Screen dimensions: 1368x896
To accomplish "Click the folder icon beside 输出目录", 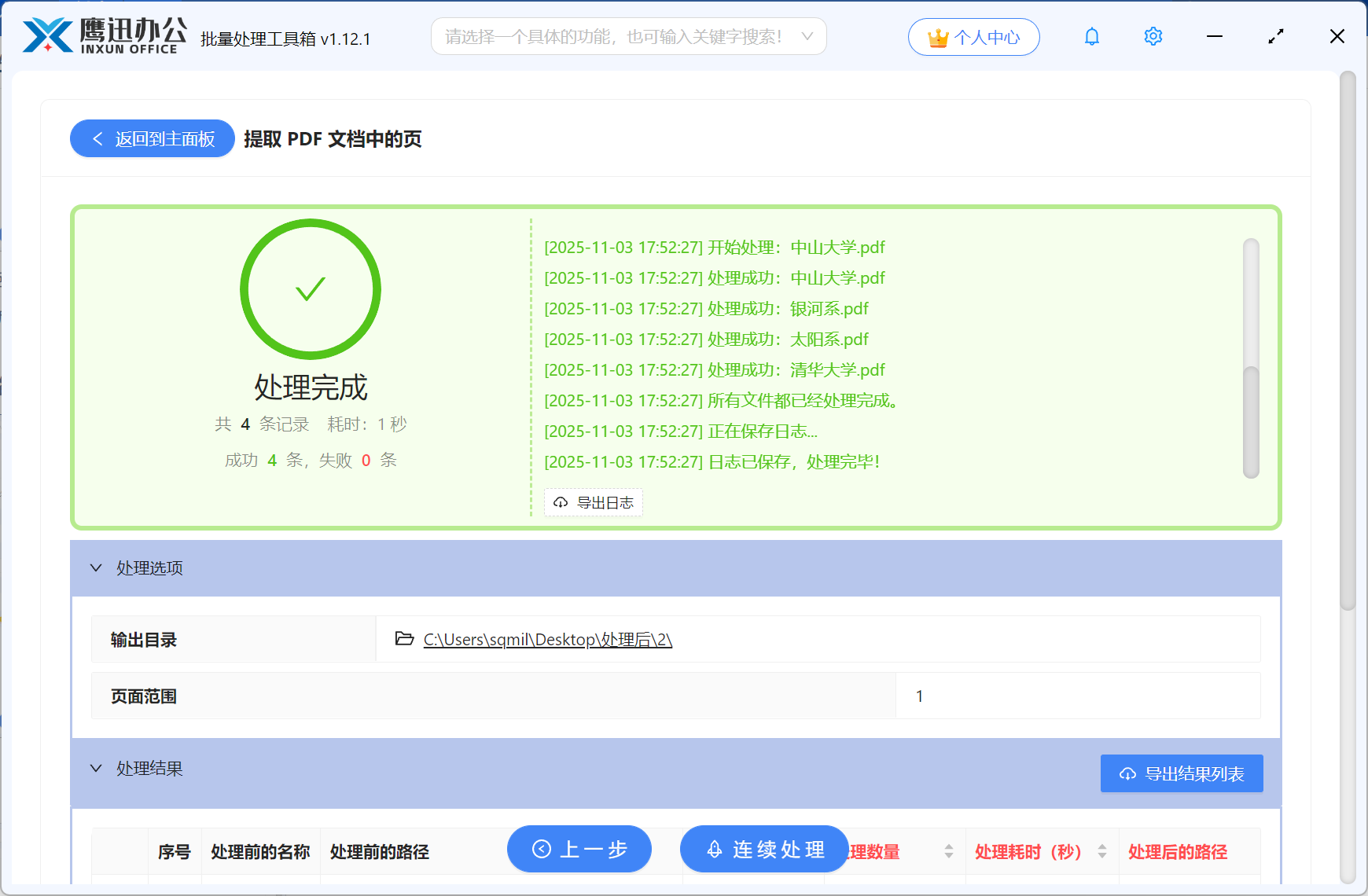I will coord(403,639).
